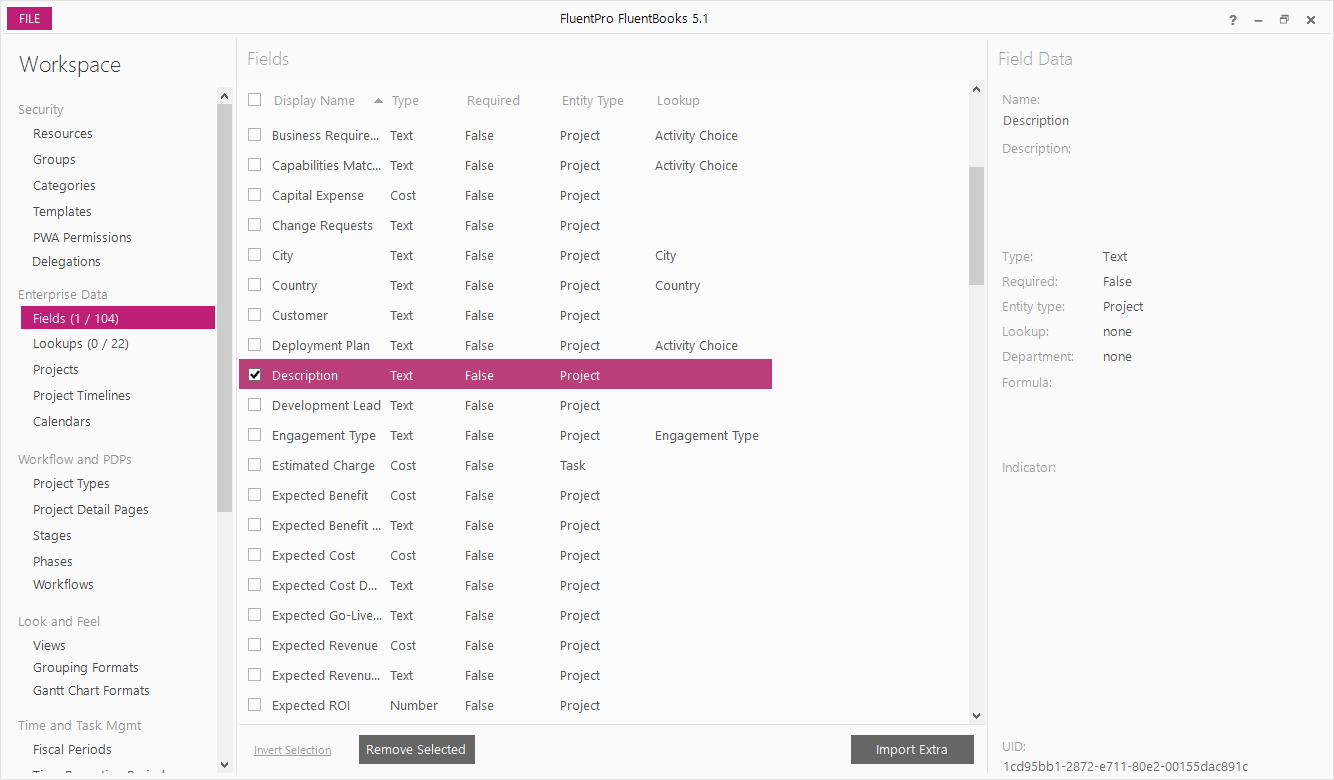Sort fields by the Lookup column header
1334x780 pixels.
pyautogui.click(x=678, y=101)
